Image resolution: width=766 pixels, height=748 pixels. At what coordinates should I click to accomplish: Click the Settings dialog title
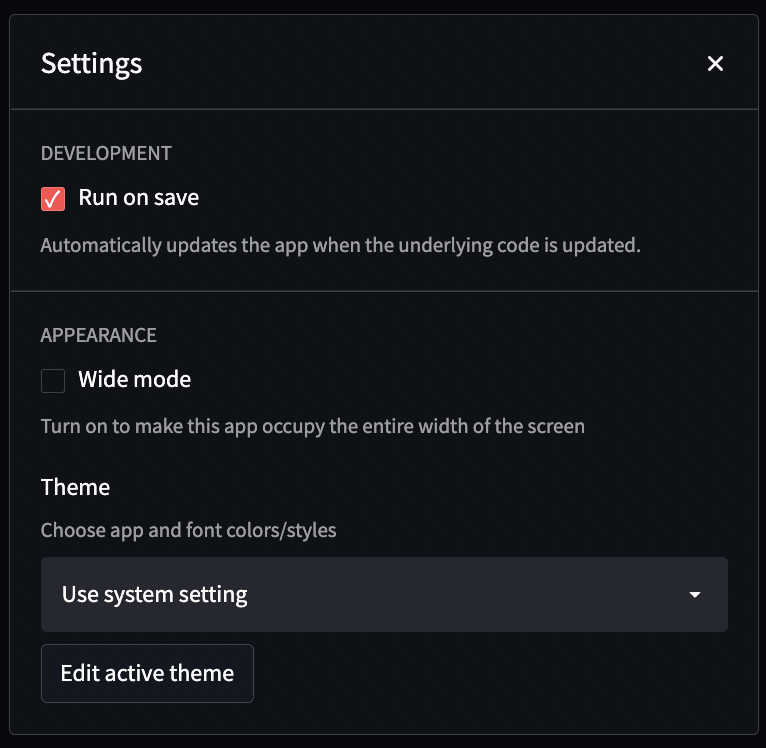[x=91, y=64]
